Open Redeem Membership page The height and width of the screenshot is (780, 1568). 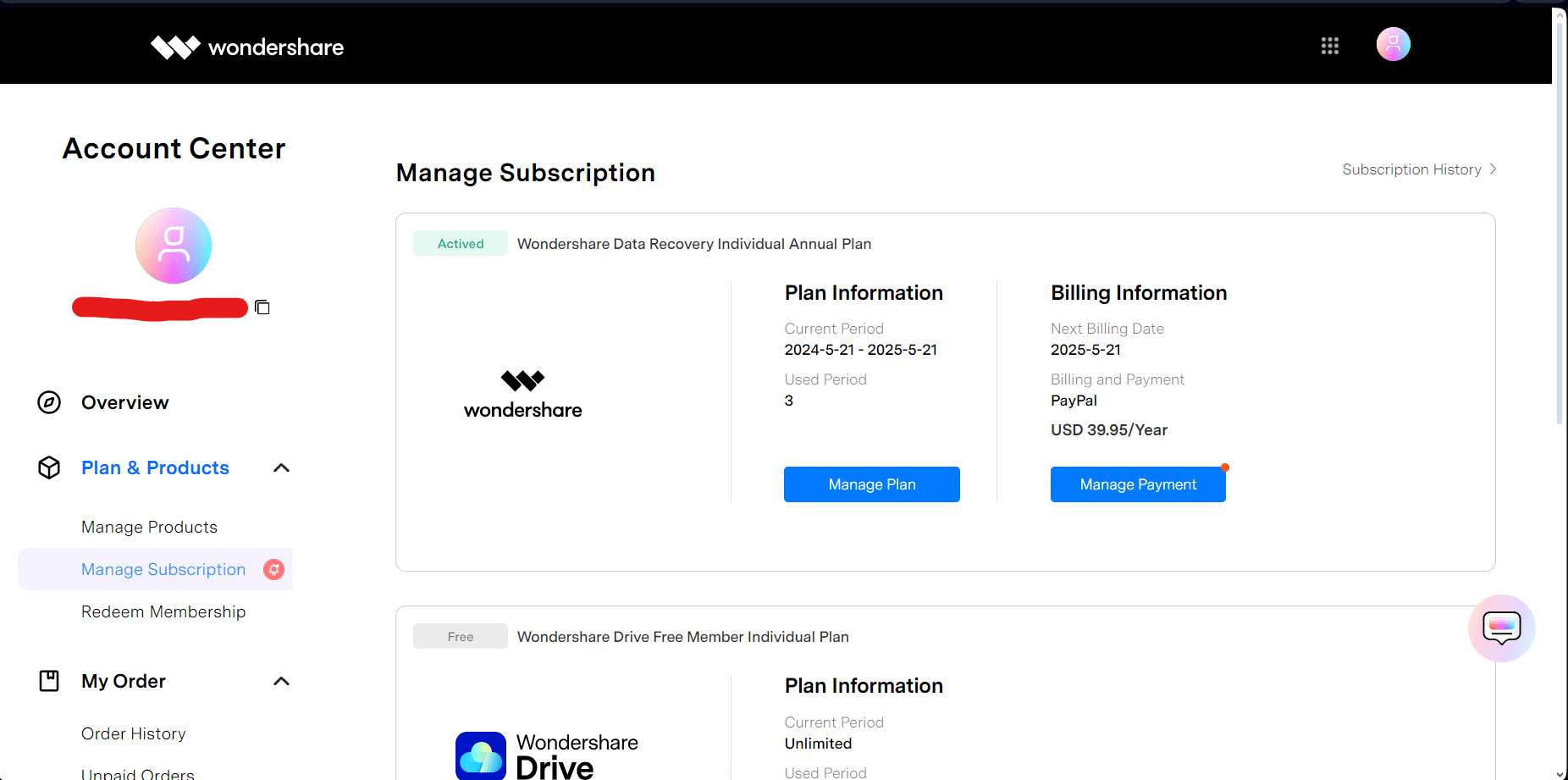(x=163, y=611)
